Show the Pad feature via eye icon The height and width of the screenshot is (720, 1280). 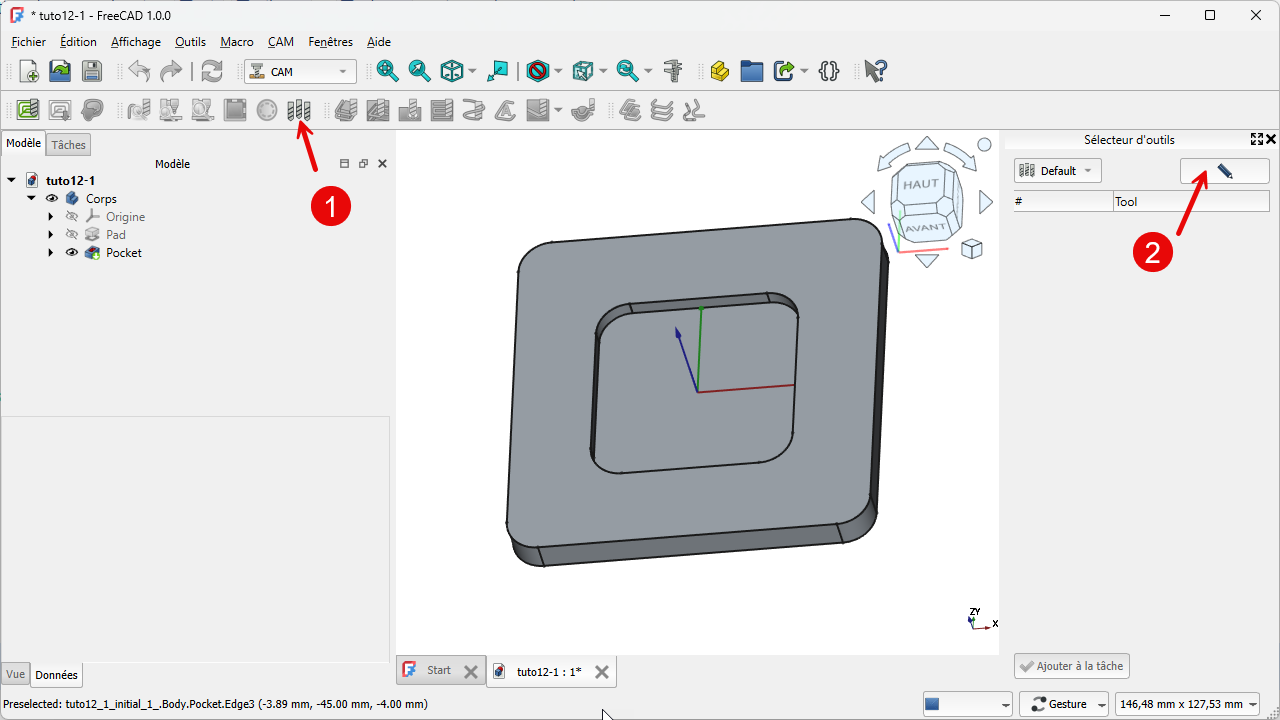pos(72,235)
